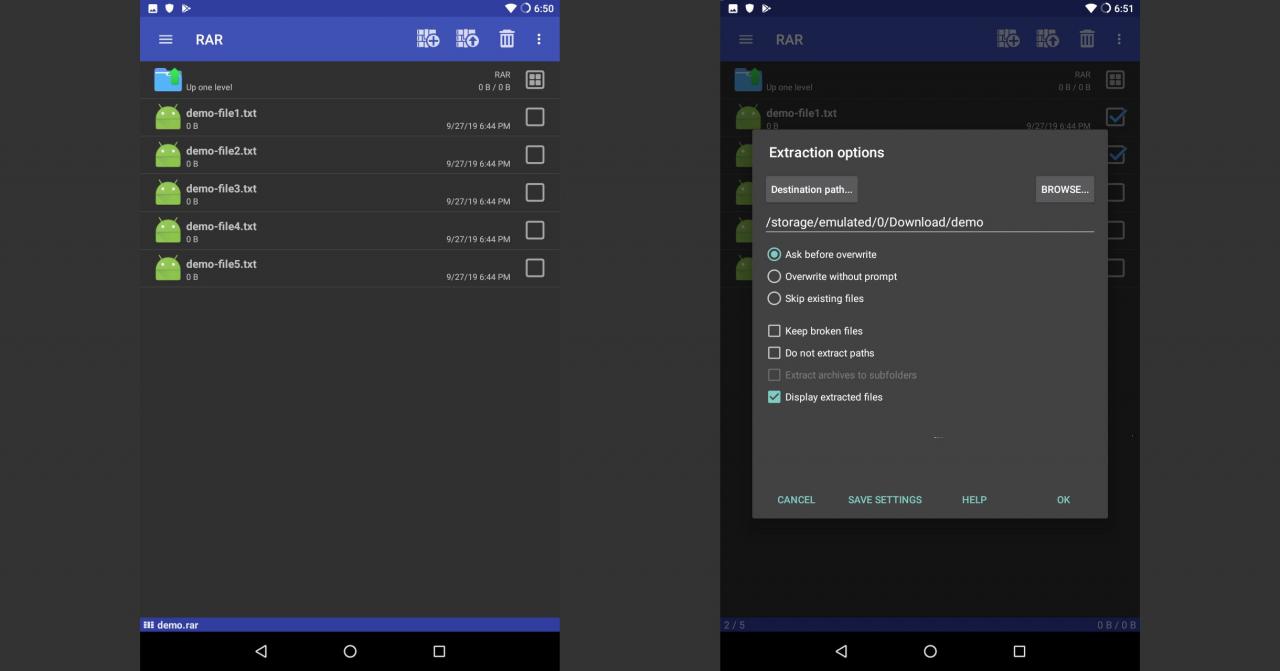Enable Keep broken files checkbox
This screenshot has width=1280, height=671.
point(774,331)
